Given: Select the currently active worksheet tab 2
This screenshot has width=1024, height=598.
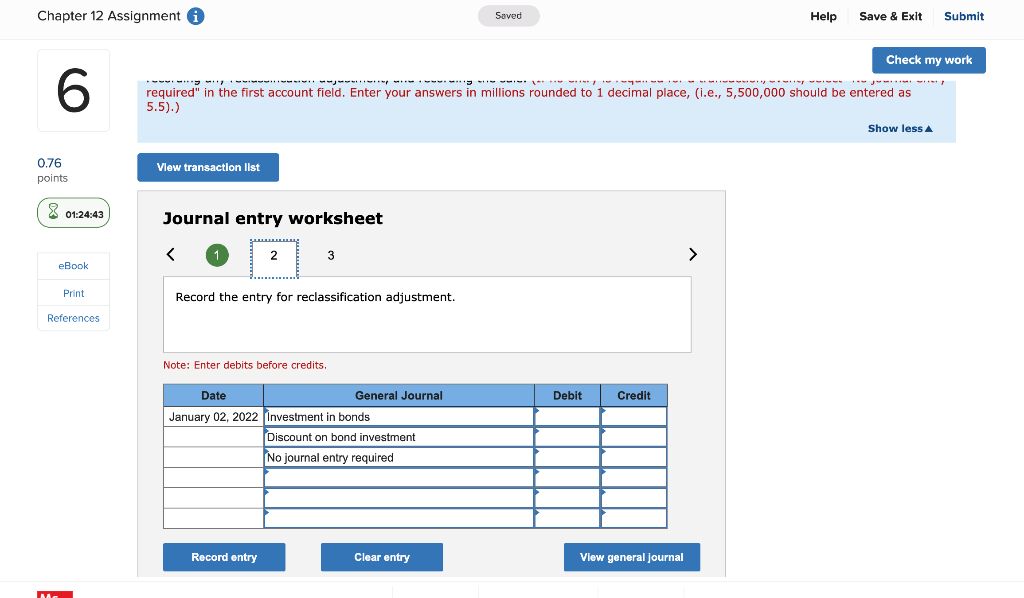Looking at the screenshot, I should click(x=274, y=255).
